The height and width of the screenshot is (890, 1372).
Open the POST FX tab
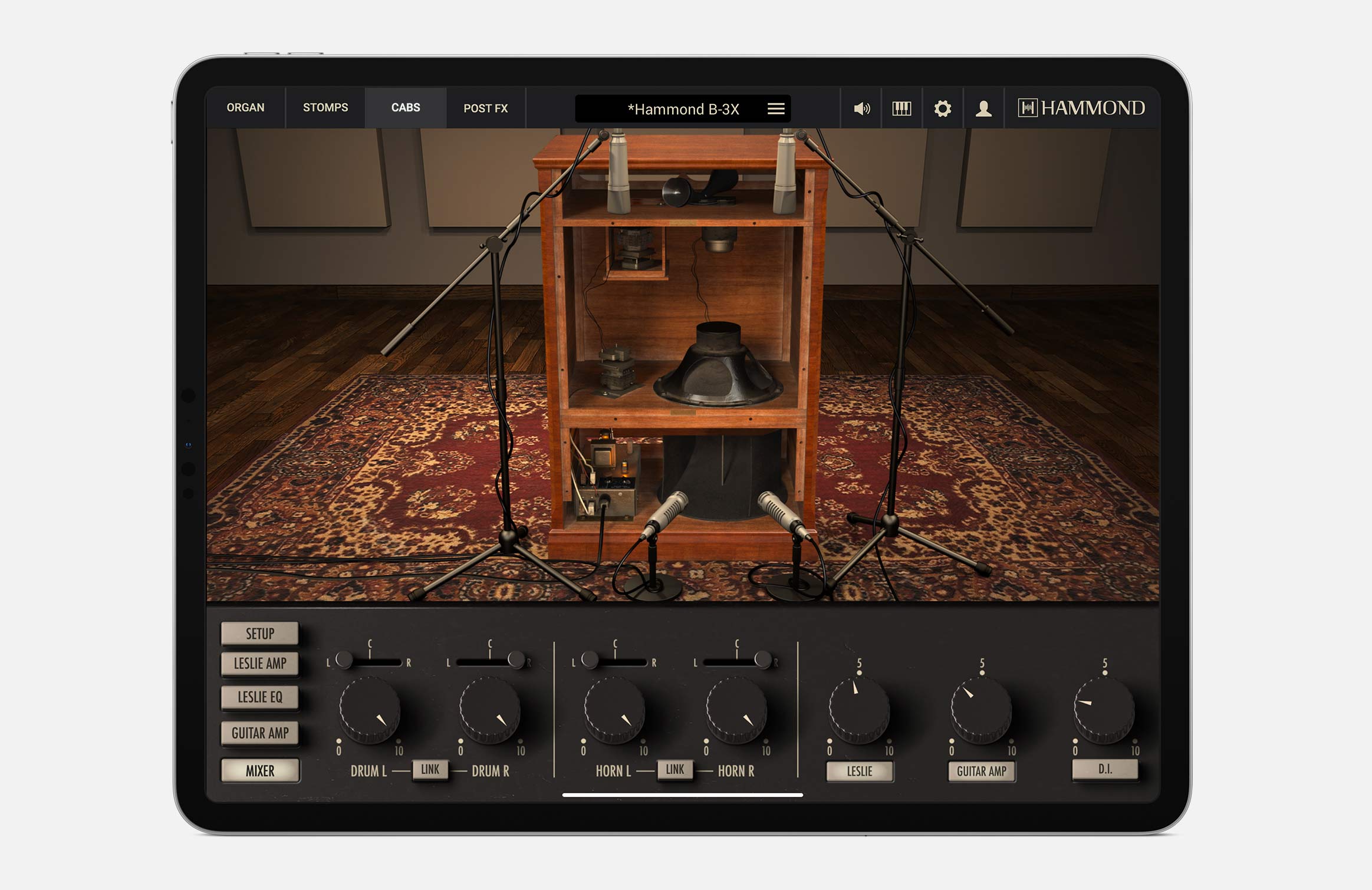[x=485, y=108]
